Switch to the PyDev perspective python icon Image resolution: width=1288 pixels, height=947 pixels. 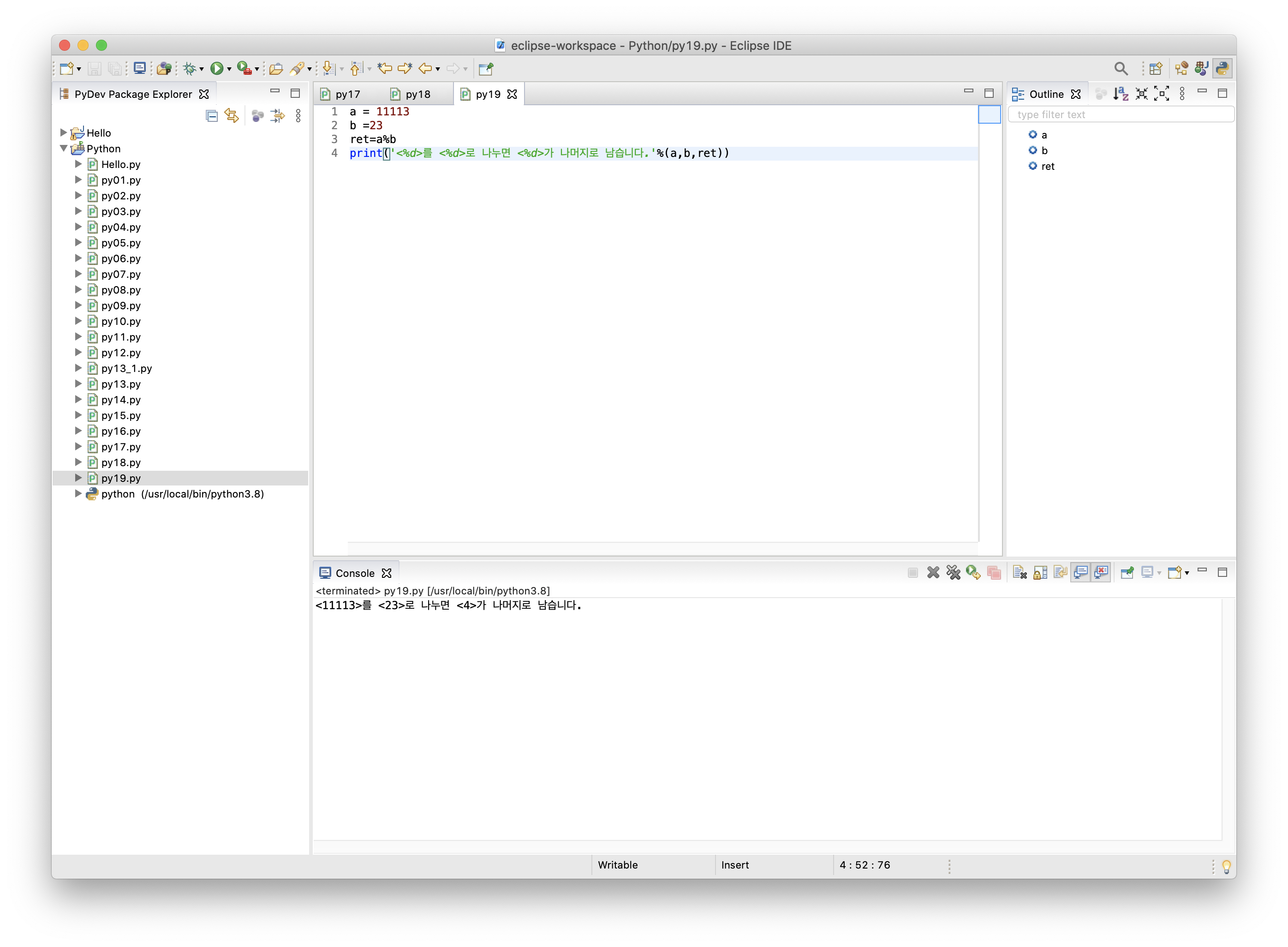tap(1222, 69)
